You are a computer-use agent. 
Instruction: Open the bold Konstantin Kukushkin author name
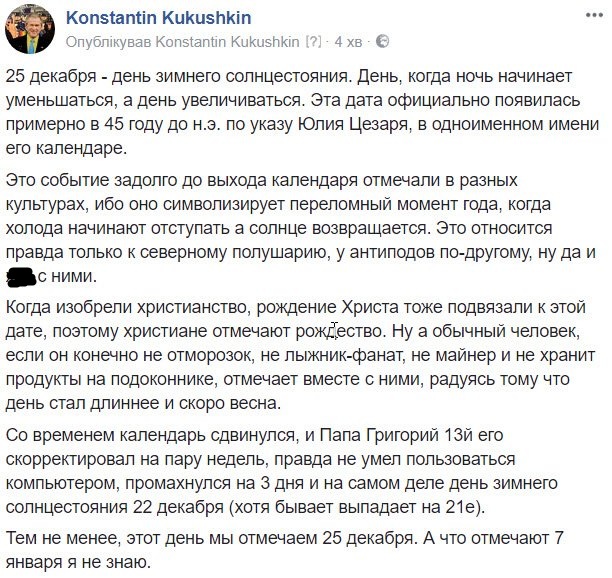(x=158, y=18)
